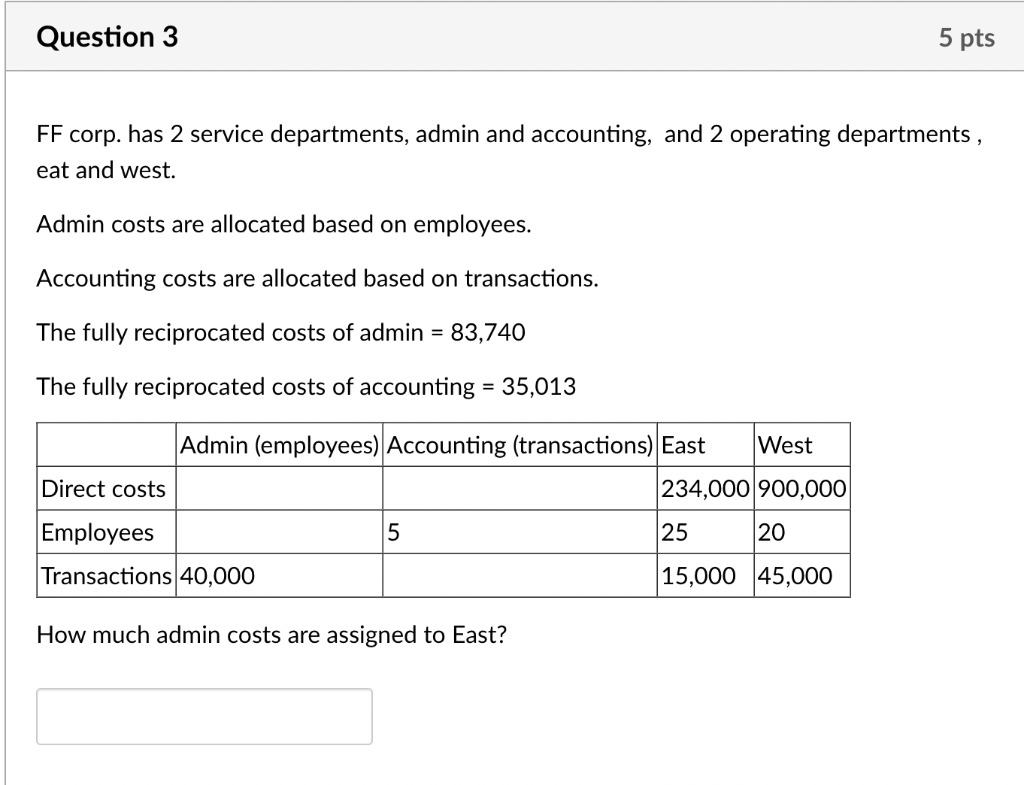Click the West column header

778,444
